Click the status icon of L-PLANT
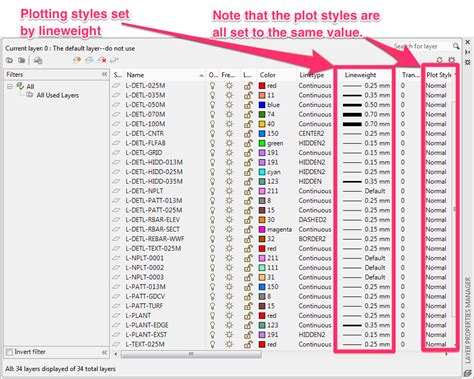The height and width of the screenshot is (379, 474). (116, 316)
